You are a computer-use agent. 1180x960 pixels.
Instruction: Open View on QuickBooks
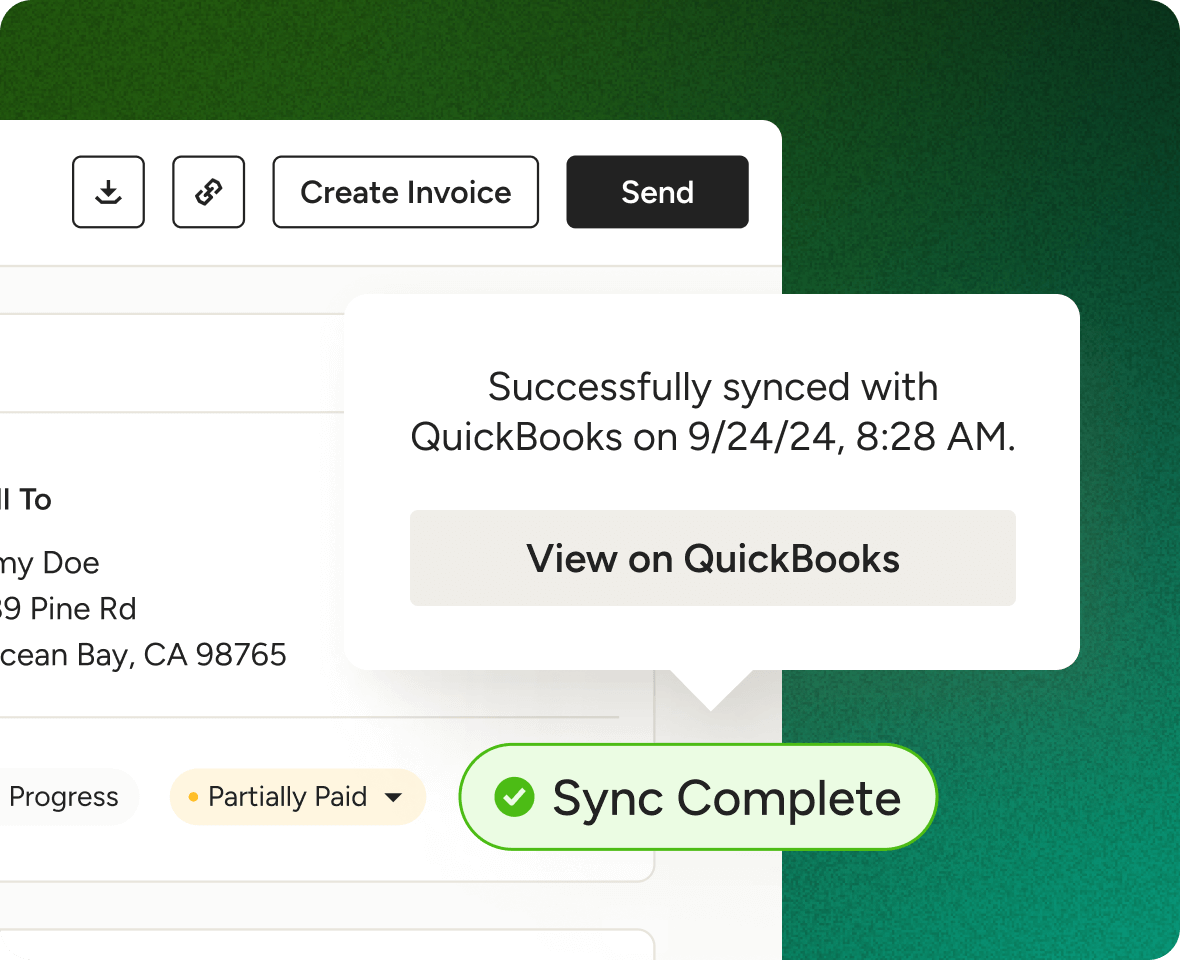pyautogui.click(x=712, y=558)
